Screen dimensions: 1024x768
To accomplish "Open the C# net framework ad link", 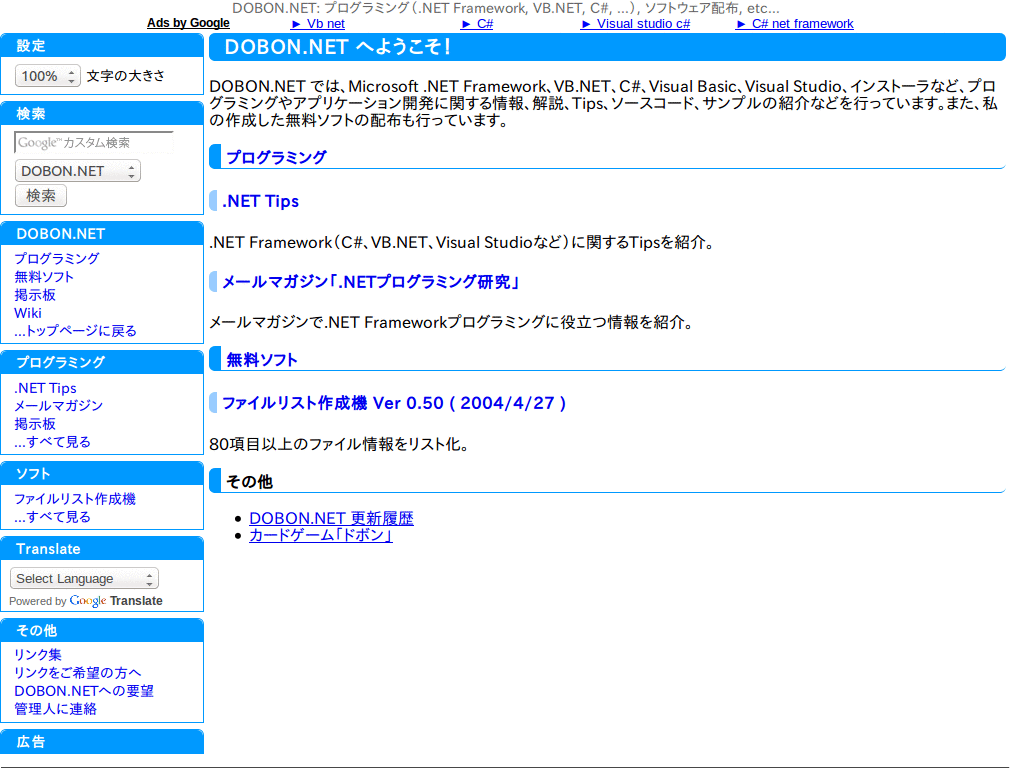I will click(795, 24).
